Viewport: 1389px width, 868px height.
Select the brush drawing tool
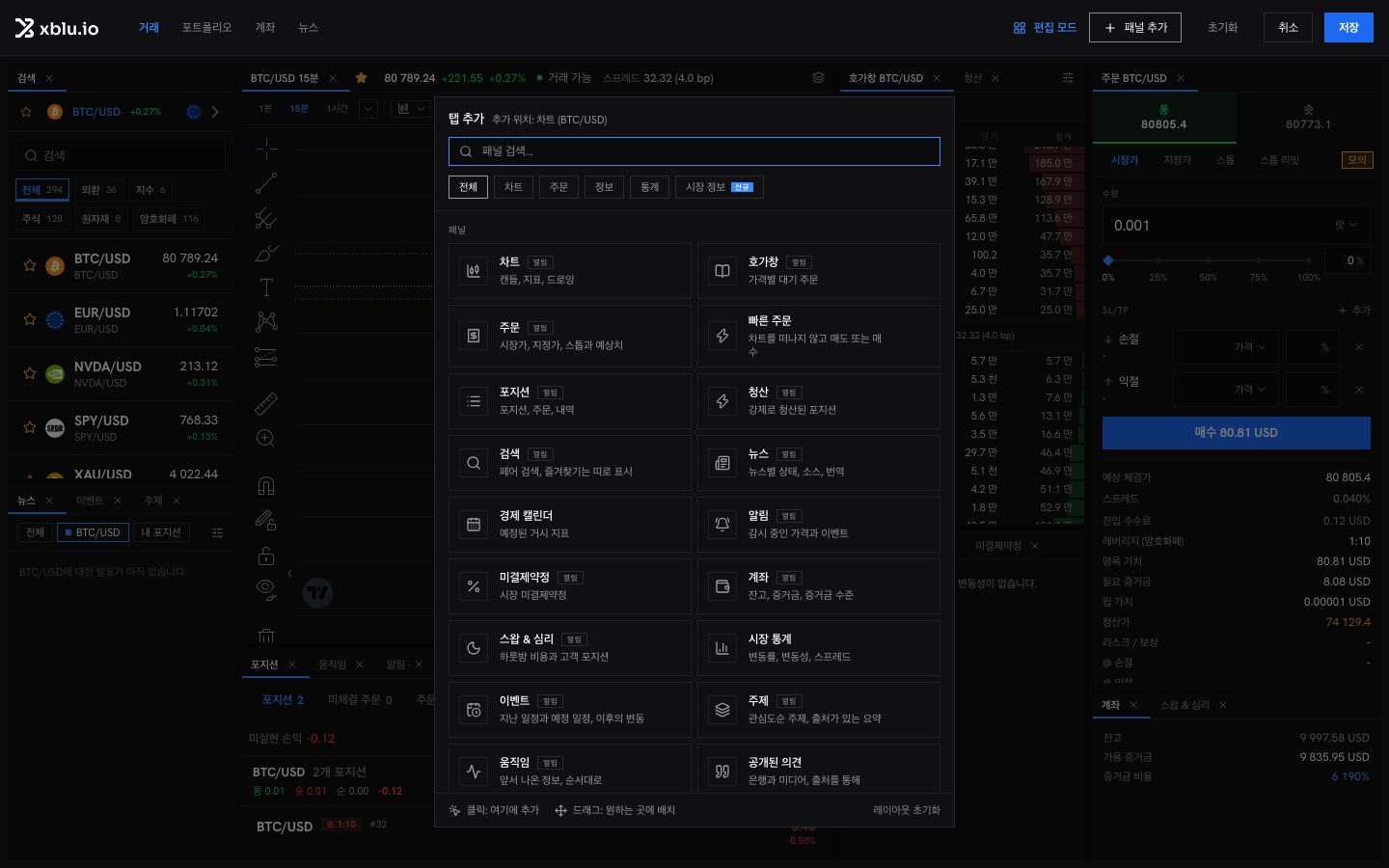[266, 254]
